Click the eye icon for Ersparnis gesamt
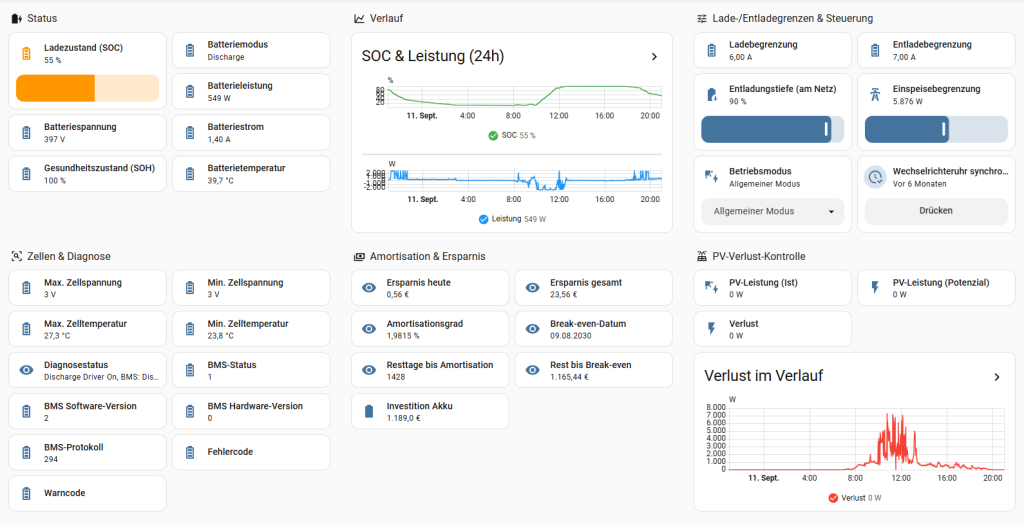The height and width of the screenshot is (527, 1024). [x=532, y=288]
